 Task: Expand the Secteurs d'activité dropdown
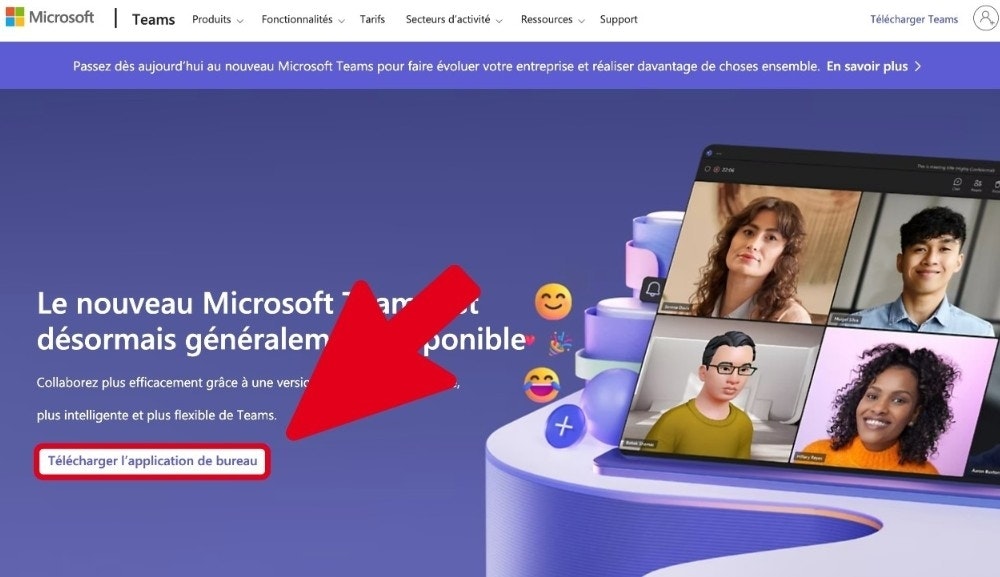(454, 19)
